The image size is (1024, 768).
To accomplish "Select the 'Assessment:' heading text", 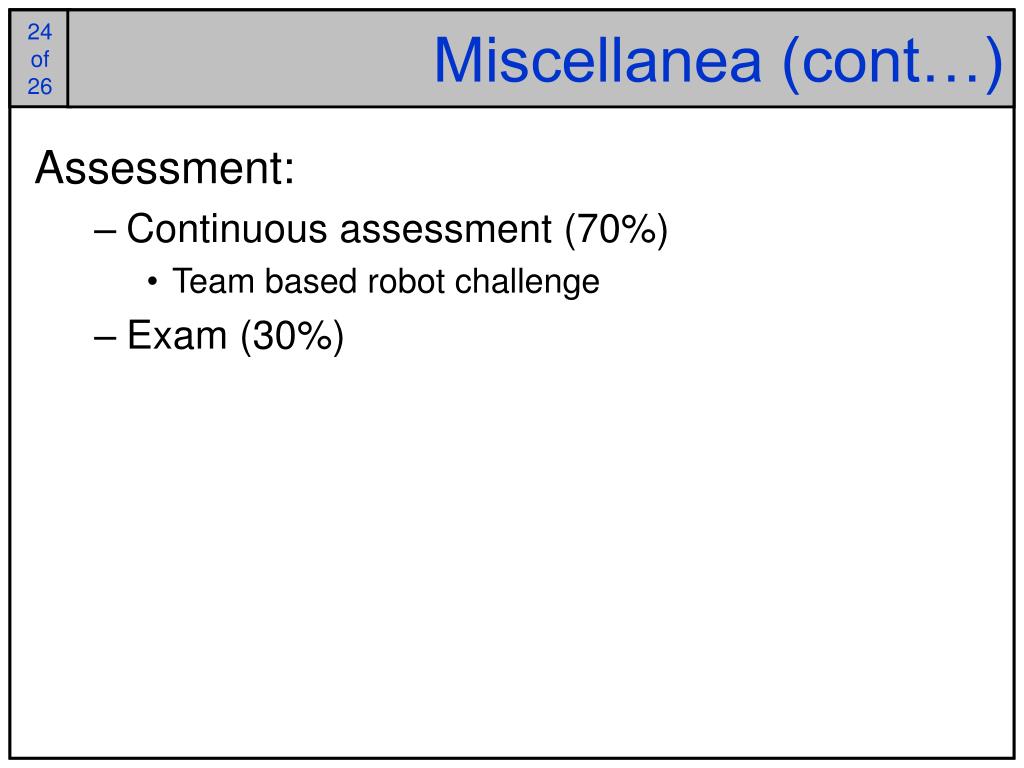I will coord(165,168).
